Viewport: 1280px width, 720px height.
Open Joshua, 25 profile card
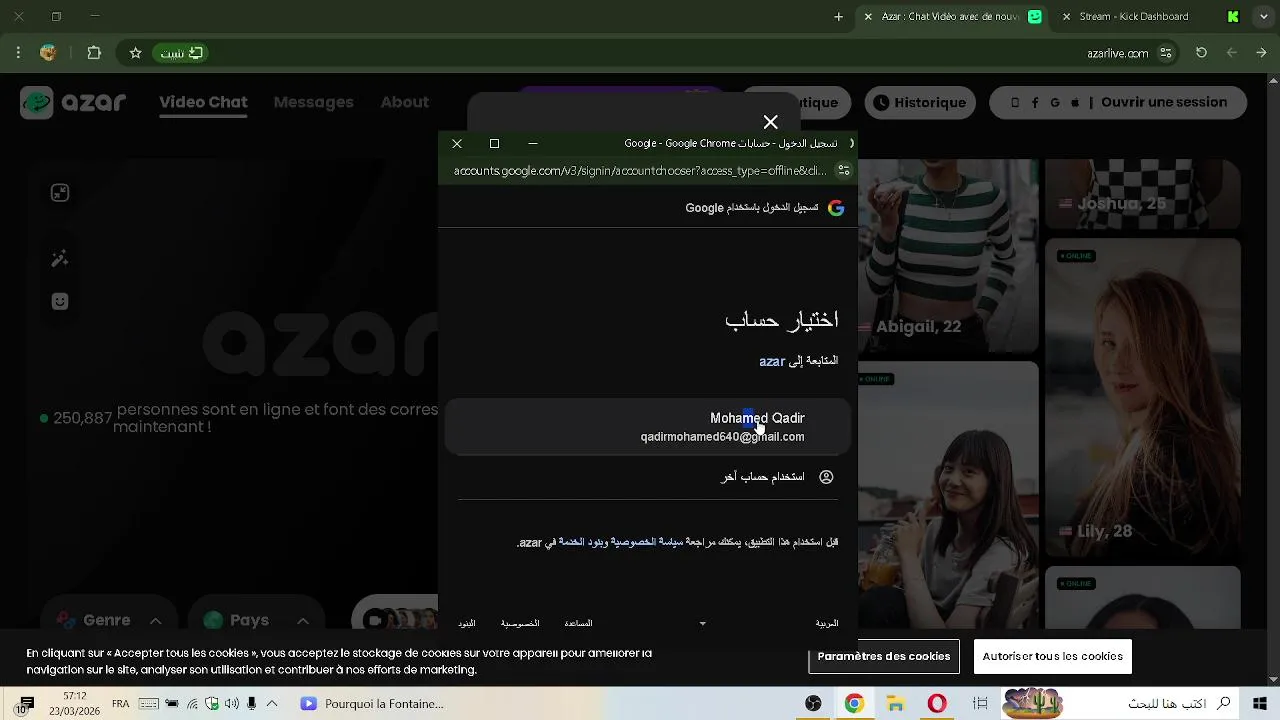click(1142, 193)
